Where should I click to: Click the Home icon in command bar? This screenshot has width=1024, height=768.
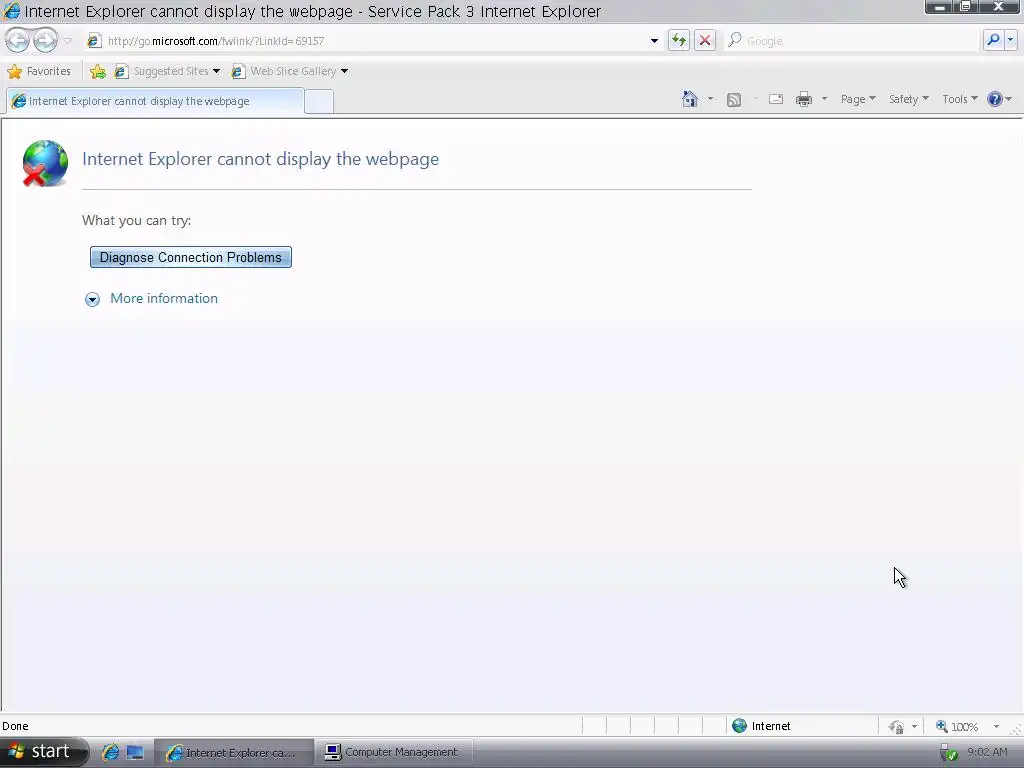pyautogui.click(x=690, y=99)
